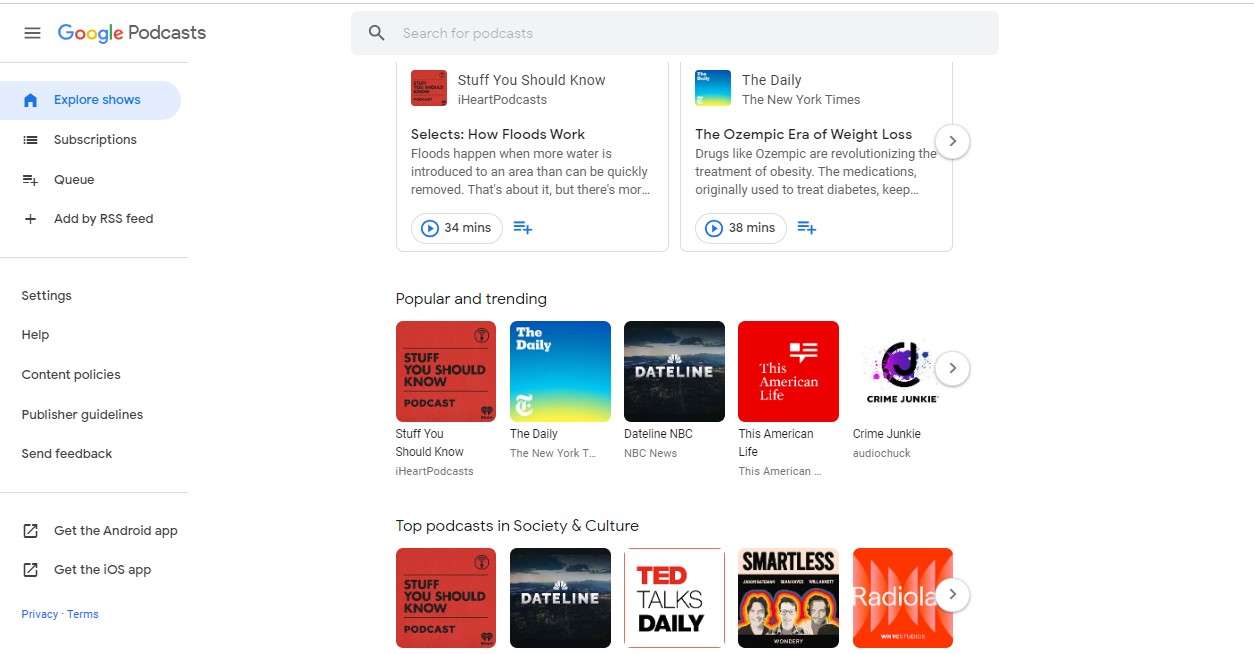This screenshot has width=1254, height=654.
Task: Play the 38 mins Ozempic episode
Action: (741, 228)
